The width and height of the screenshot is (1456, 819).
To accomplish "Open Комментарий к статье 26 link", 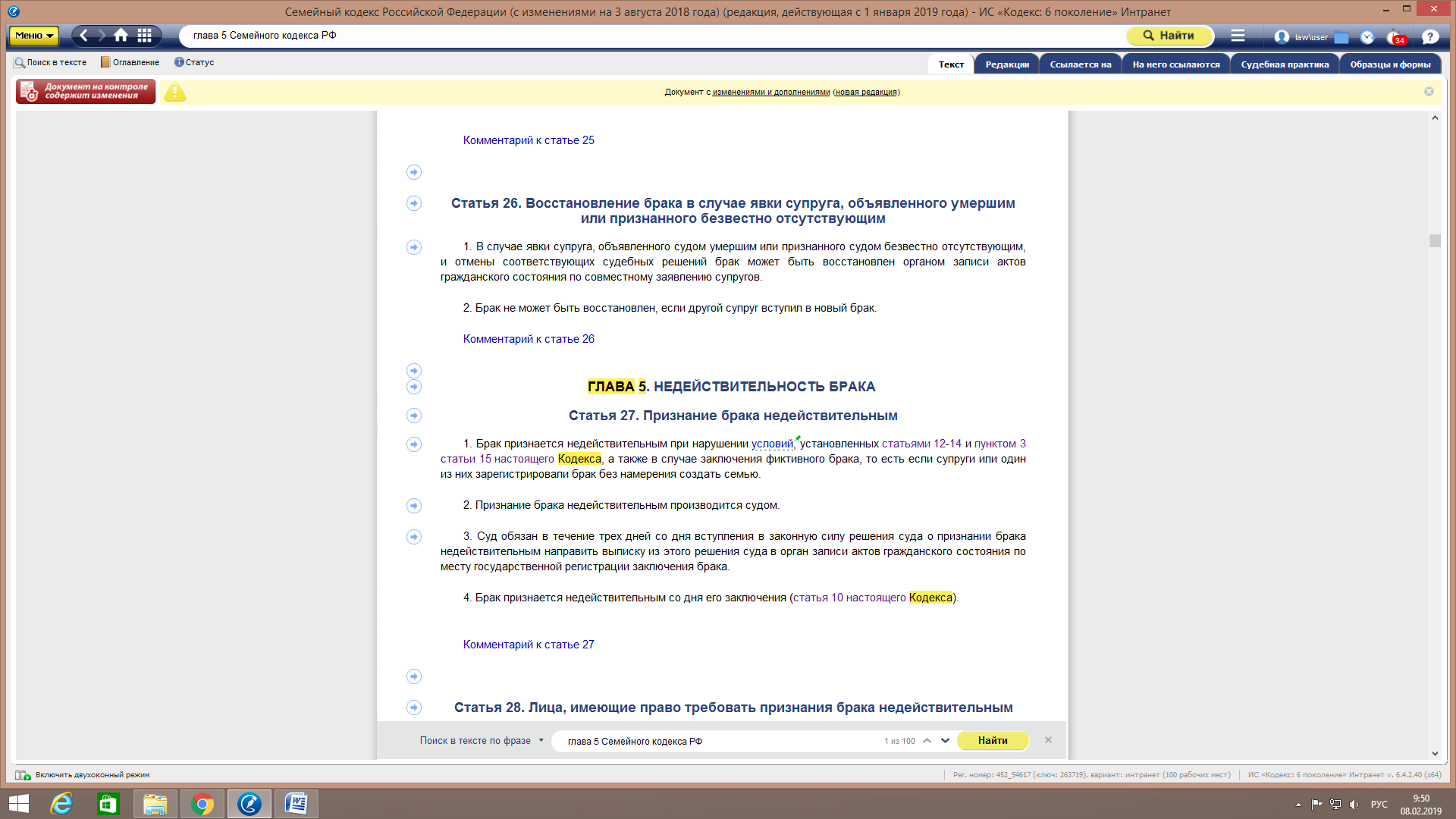I will (x=529, y=339).
